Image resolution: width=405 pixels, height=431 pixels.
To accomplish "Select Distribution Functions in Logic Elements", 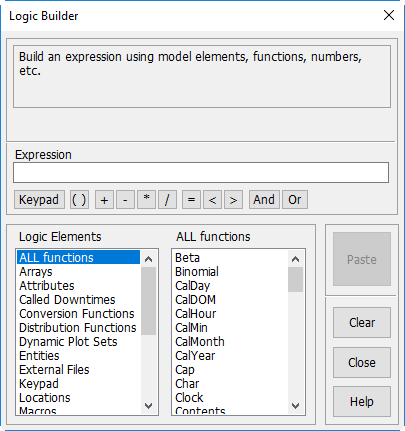I will coord(78,328).
